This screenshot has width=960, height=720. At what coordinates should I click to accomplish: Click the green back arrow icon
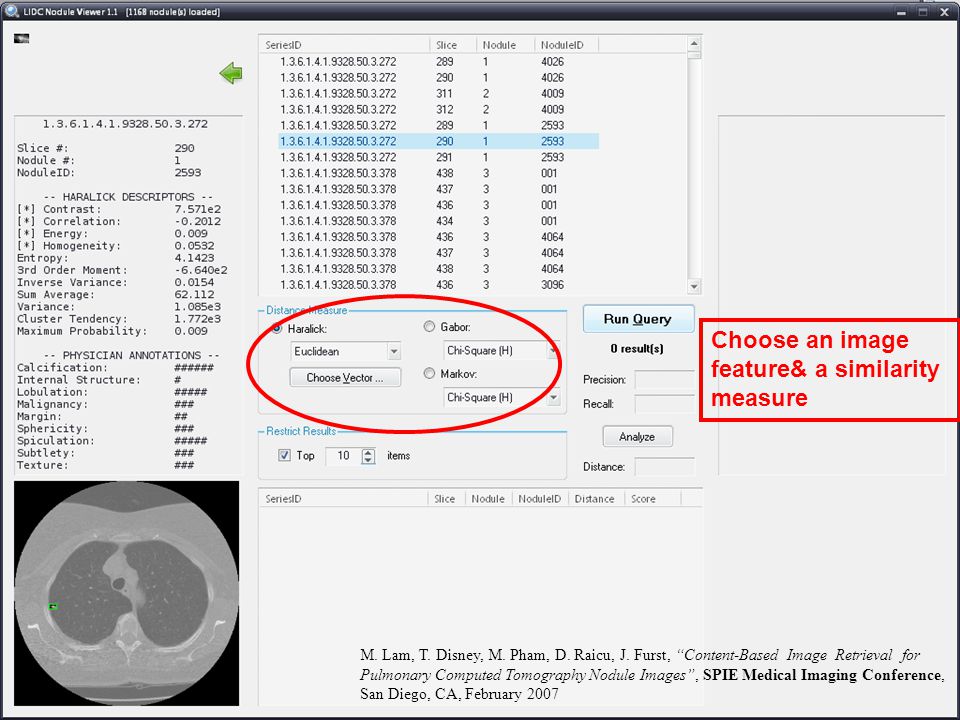231,73
